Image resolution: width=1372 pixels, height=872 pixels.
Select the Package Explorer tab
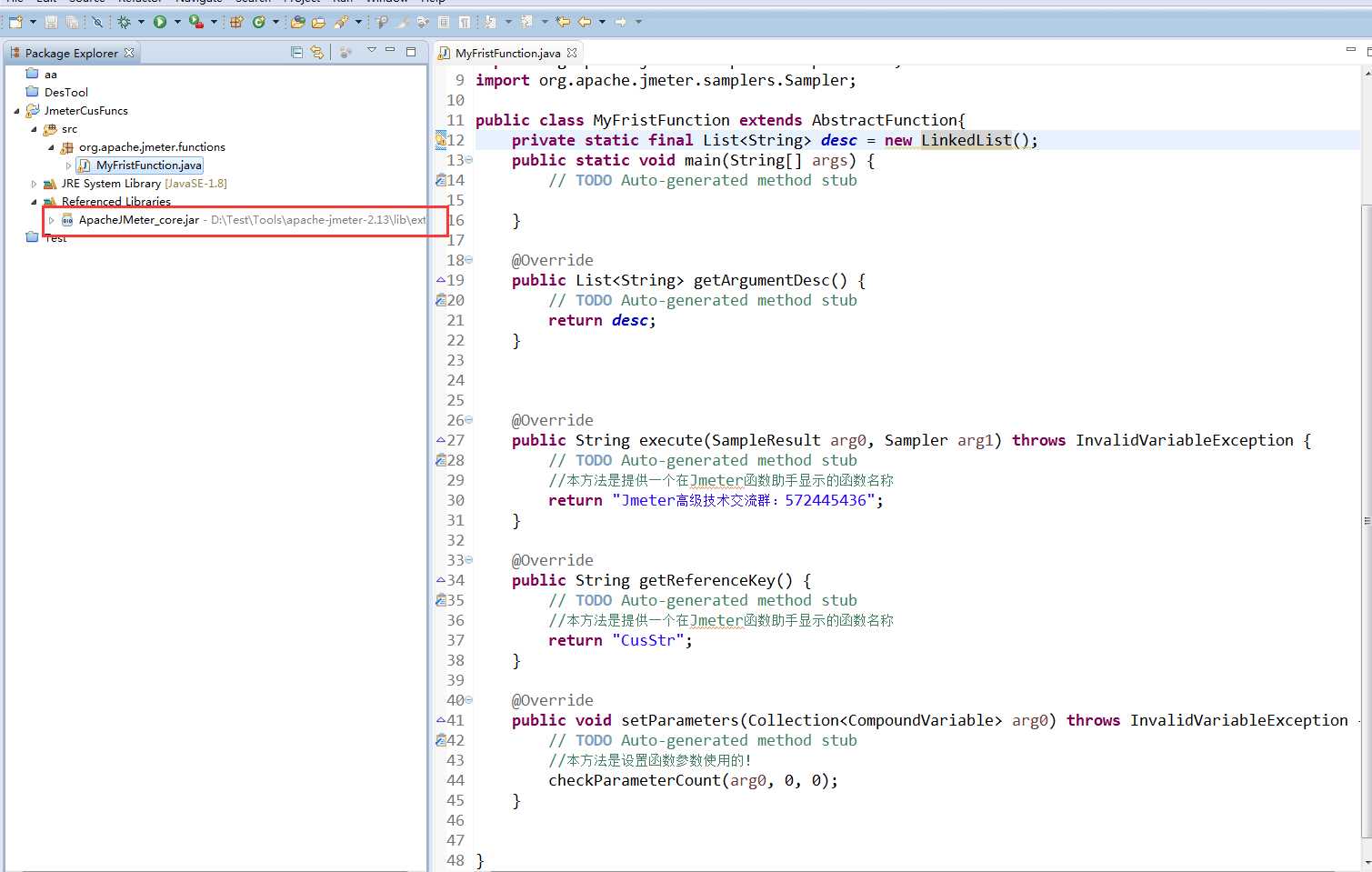pos(71,53)
